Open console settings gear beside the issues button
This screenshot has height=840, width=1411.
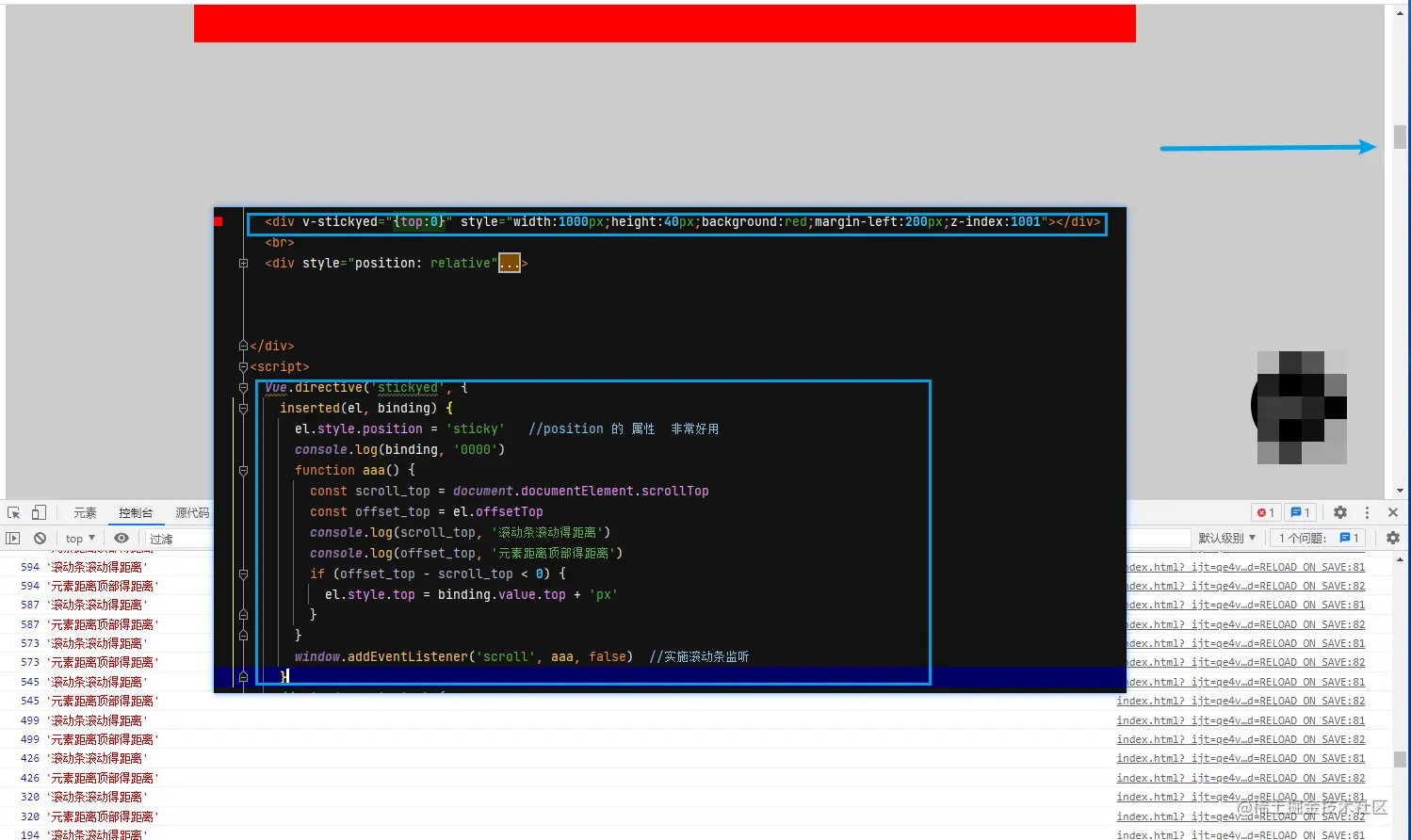point(1393,538)
